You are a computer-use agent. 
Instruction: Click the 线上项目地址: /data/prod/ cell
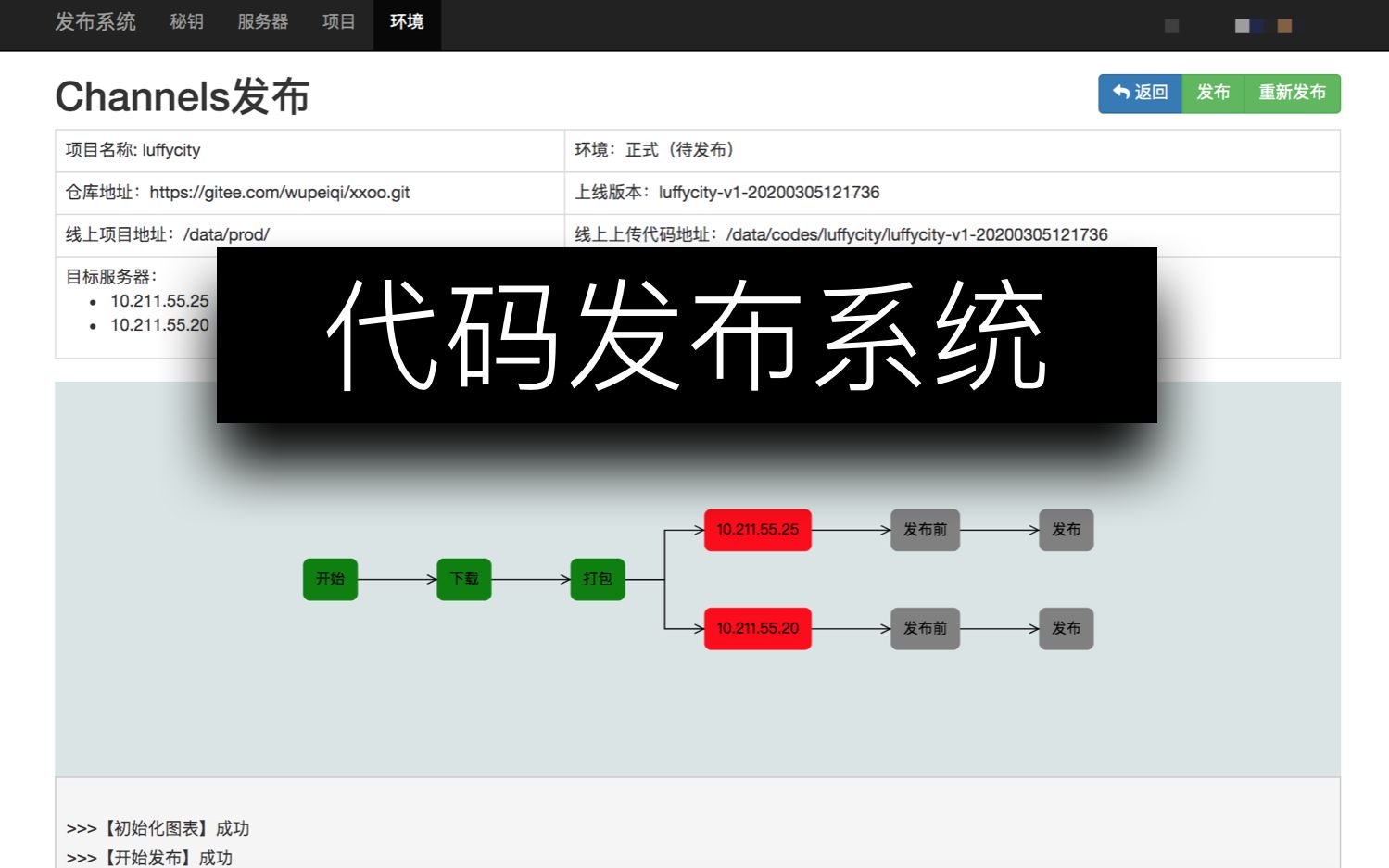click(309, 235)
